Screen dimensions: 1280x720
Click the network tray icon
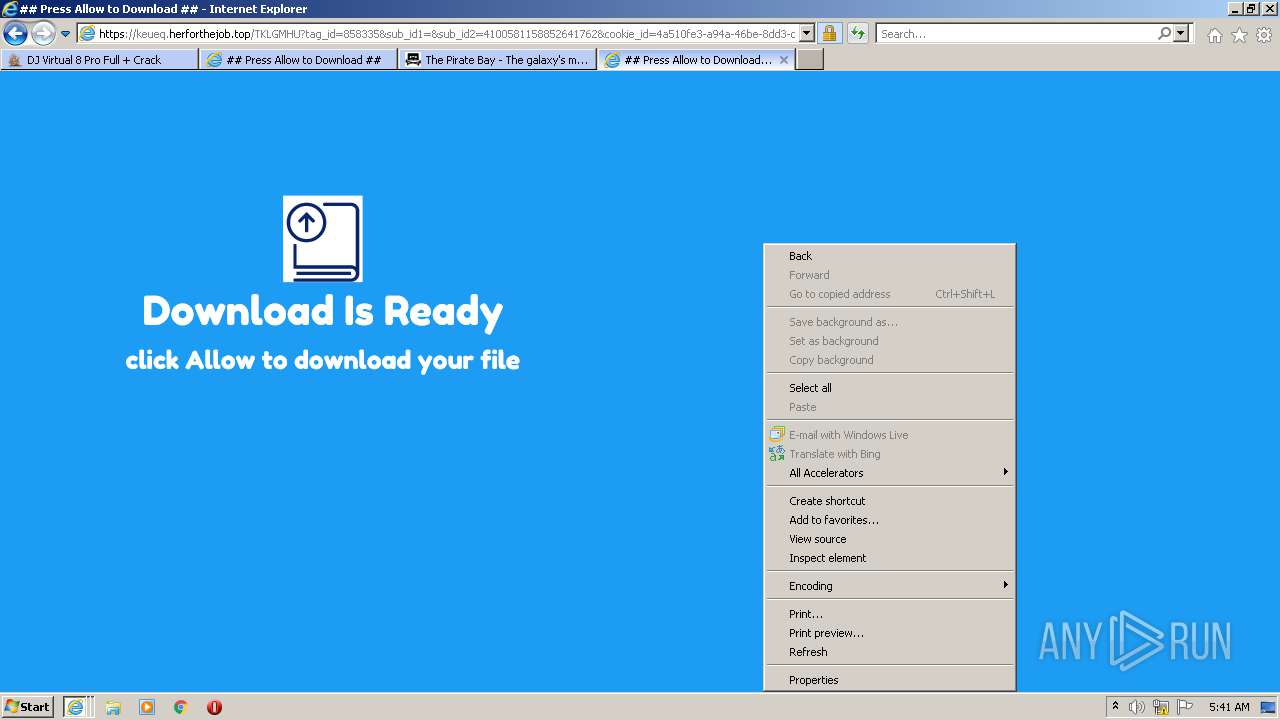[1161, 707]
